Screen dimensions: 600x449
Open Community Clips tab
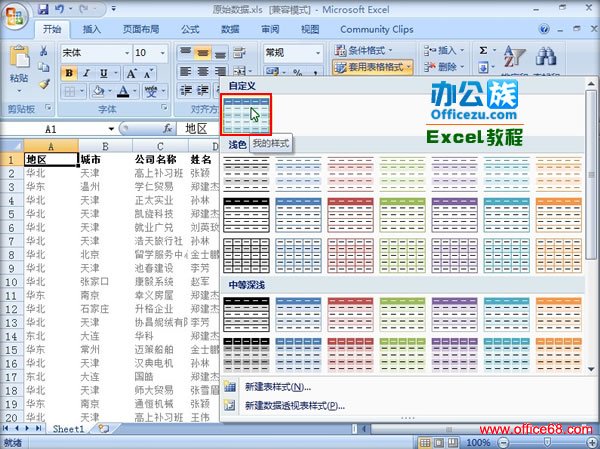tap(377, 29)
